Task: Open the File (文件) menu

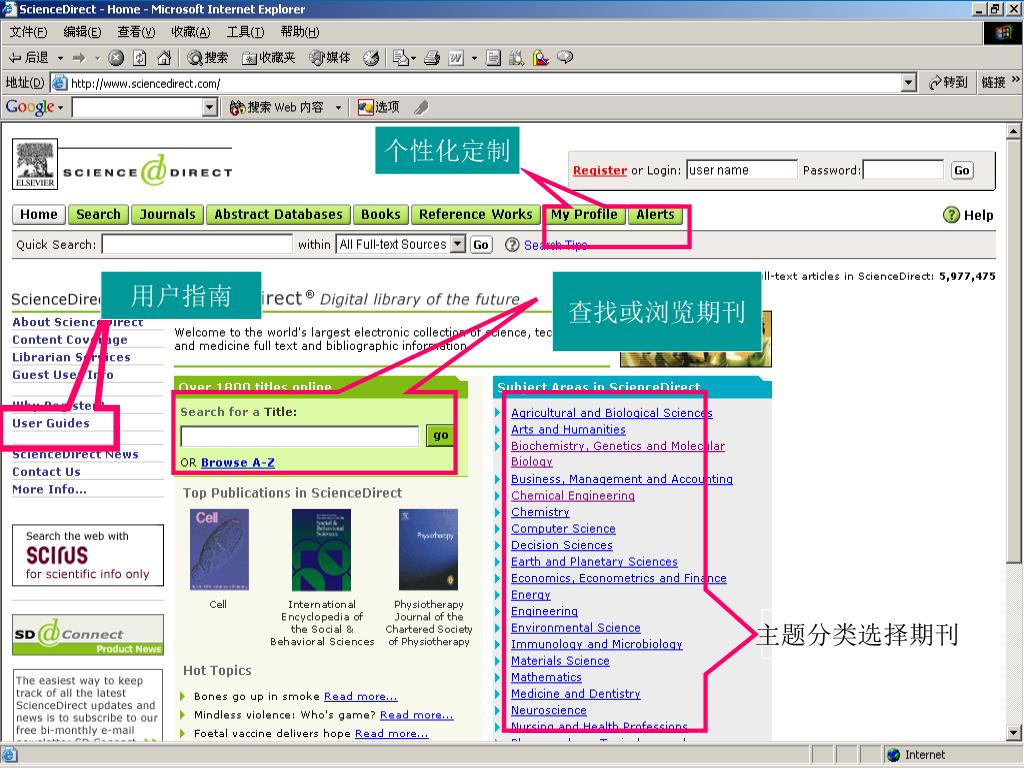Action: pyautogui.click(x=28, y=32)
